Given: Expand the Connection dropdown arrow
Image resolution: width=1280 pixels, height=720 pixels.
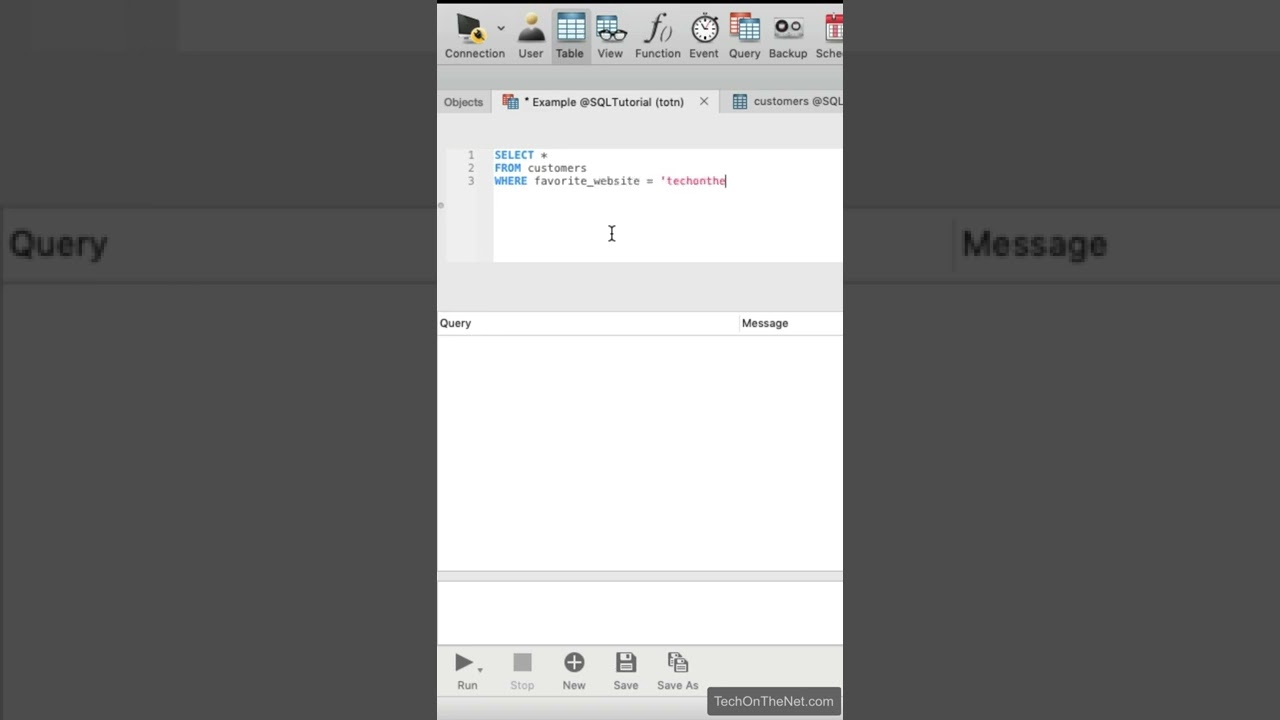Looking at the screenshot, I should click(501, 28).
